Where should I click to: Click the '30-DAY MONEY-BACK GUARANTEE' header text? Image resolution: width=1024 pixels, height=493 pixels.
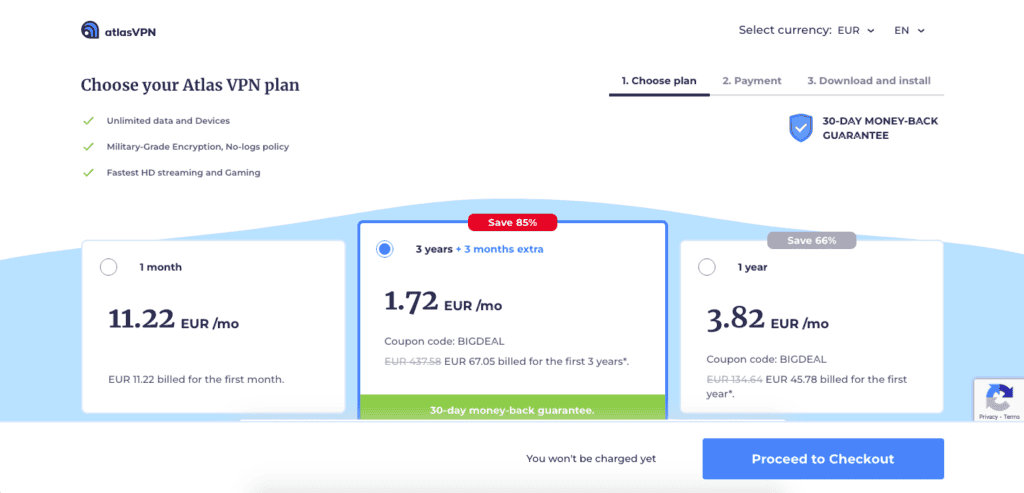pos(880,128)
